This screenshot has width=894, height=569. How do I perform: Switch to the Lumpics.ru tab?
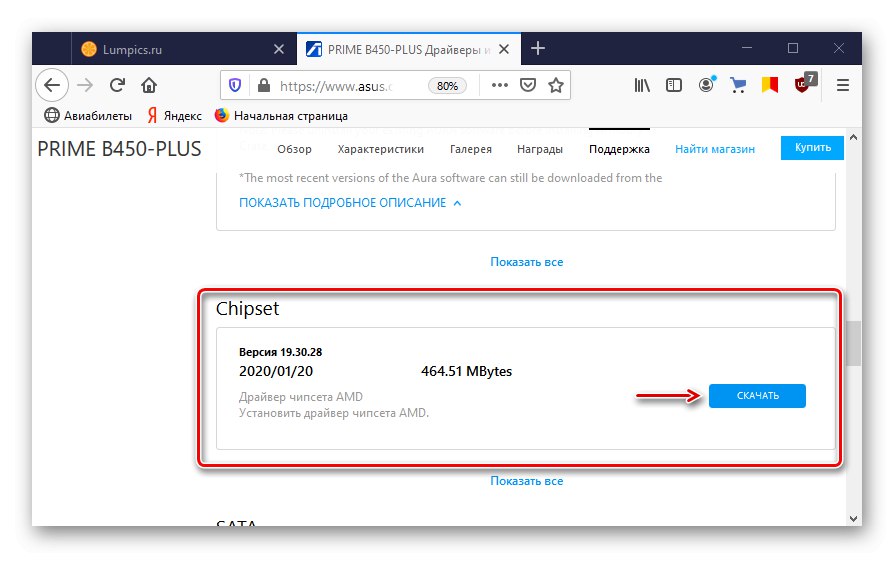(184, 49)
